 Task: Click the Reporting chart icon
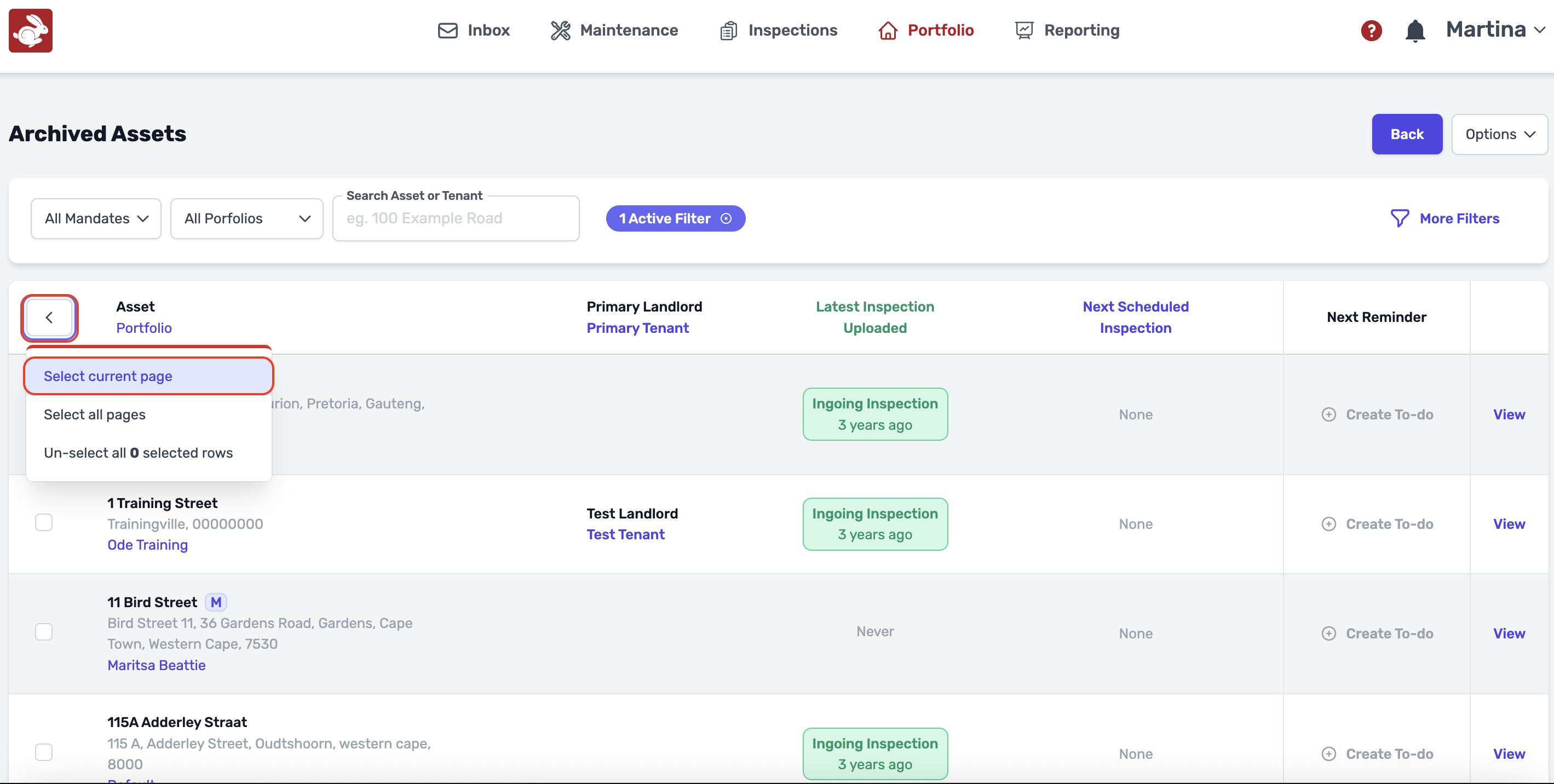pos(1024,30)
